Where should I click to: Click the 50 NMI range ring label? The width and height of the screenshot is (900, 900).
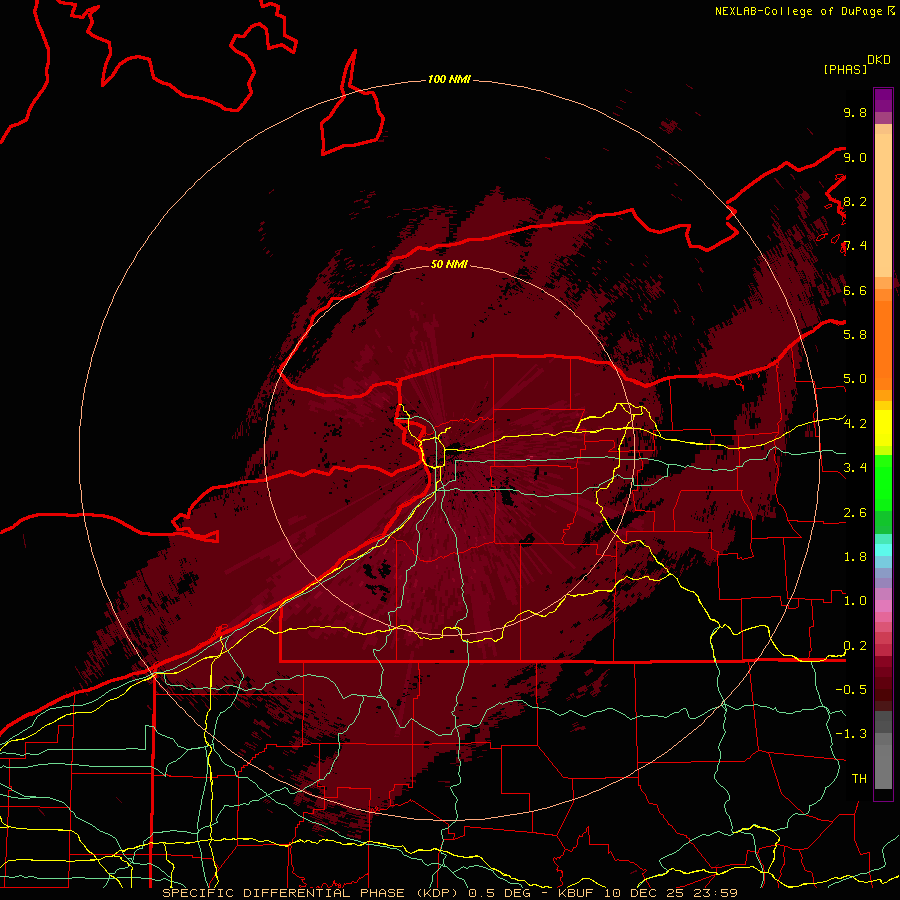[449, 264]
